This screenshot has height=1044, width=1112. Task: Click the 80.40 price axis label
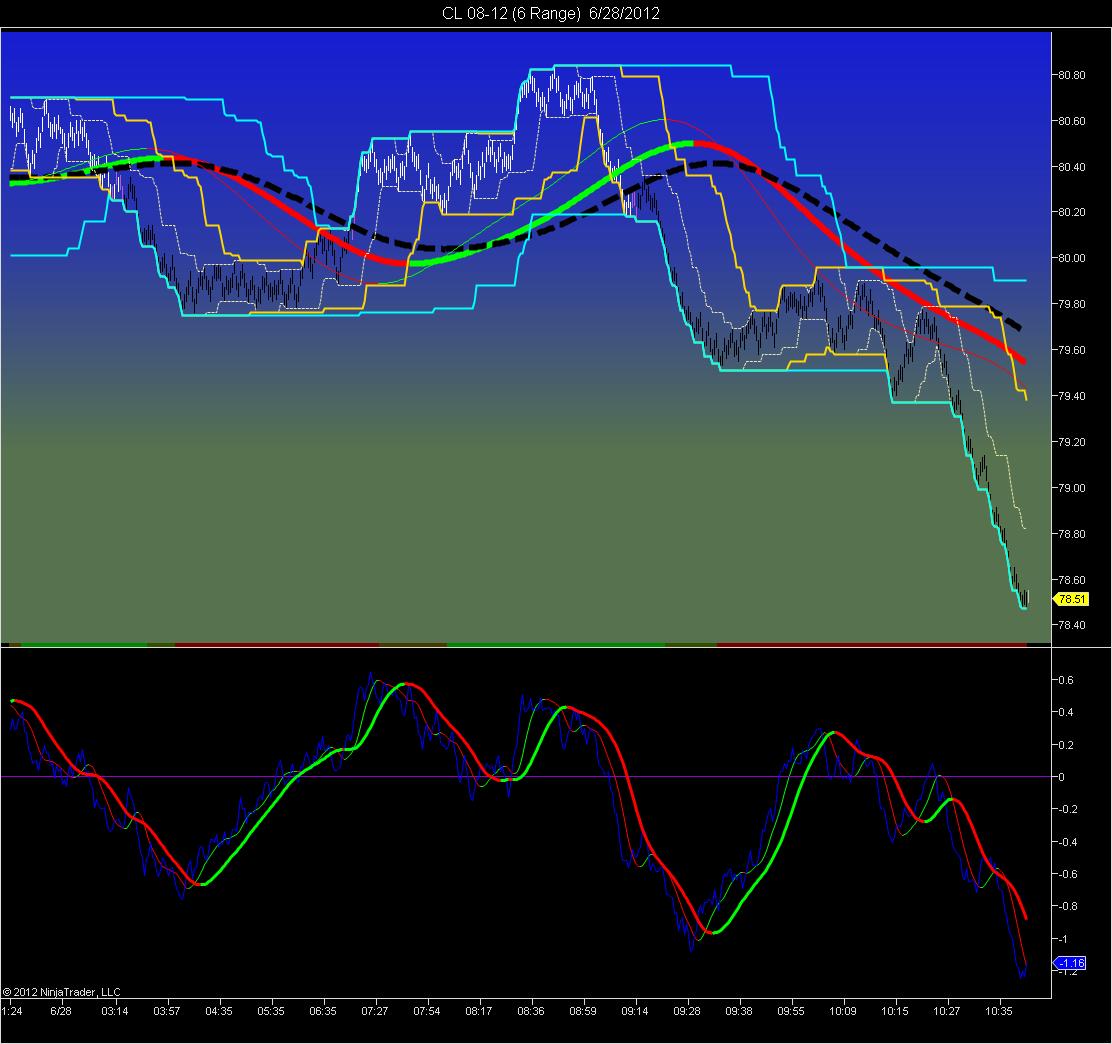(1072, 167)
